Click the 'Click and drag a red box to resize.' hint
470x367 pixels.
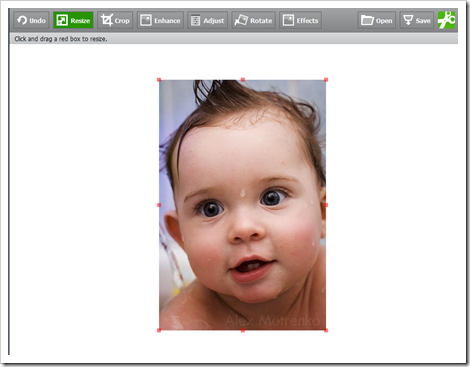point(61,39)
